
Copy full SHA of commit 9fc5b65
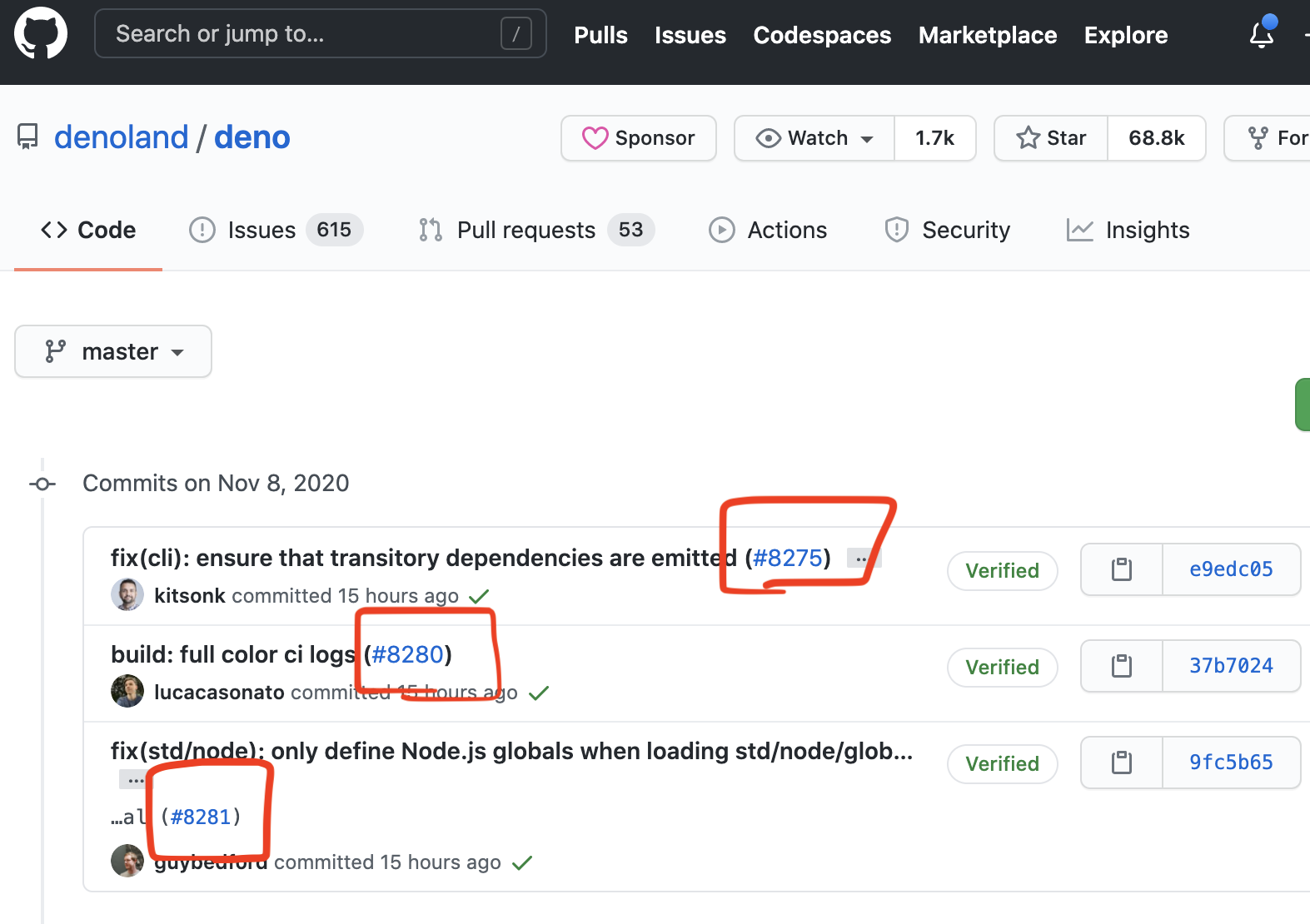click(1122, 763)
